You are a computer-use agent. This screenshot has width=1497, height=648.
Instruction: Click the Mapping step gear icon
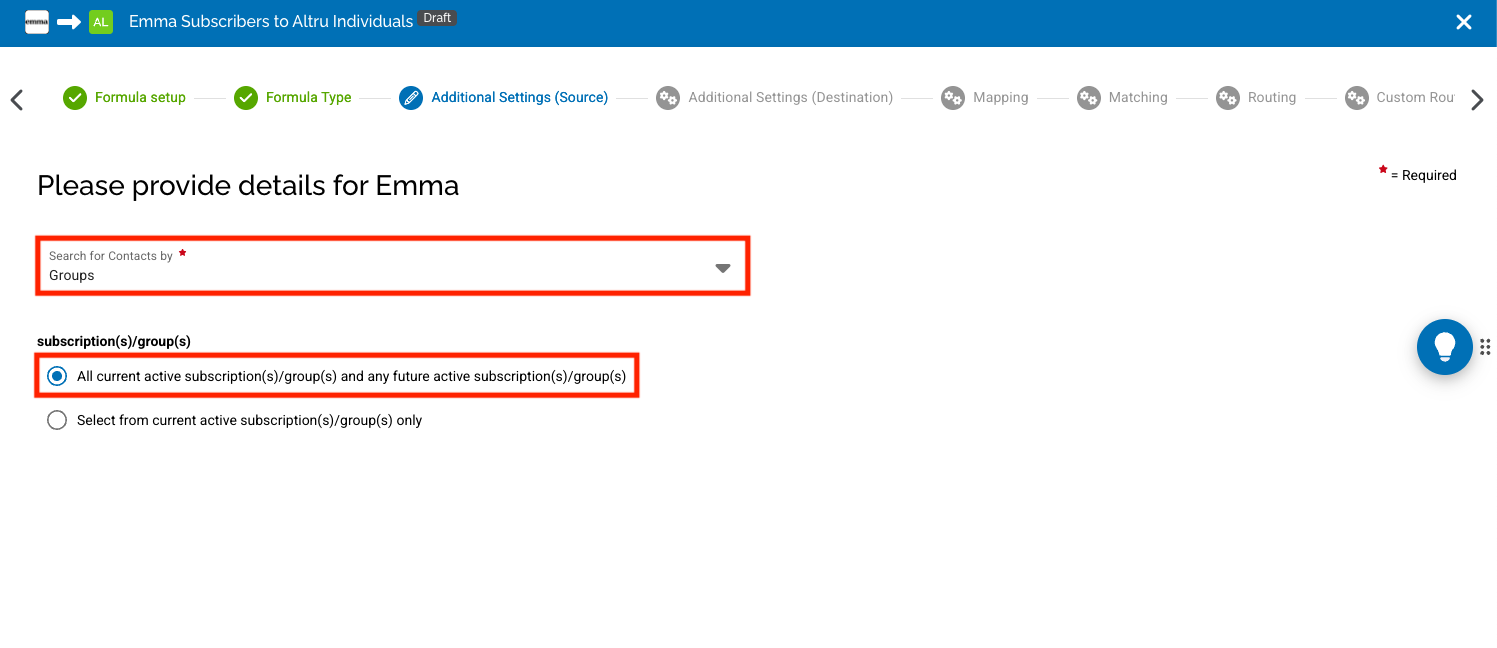click(x=953, y=98)
